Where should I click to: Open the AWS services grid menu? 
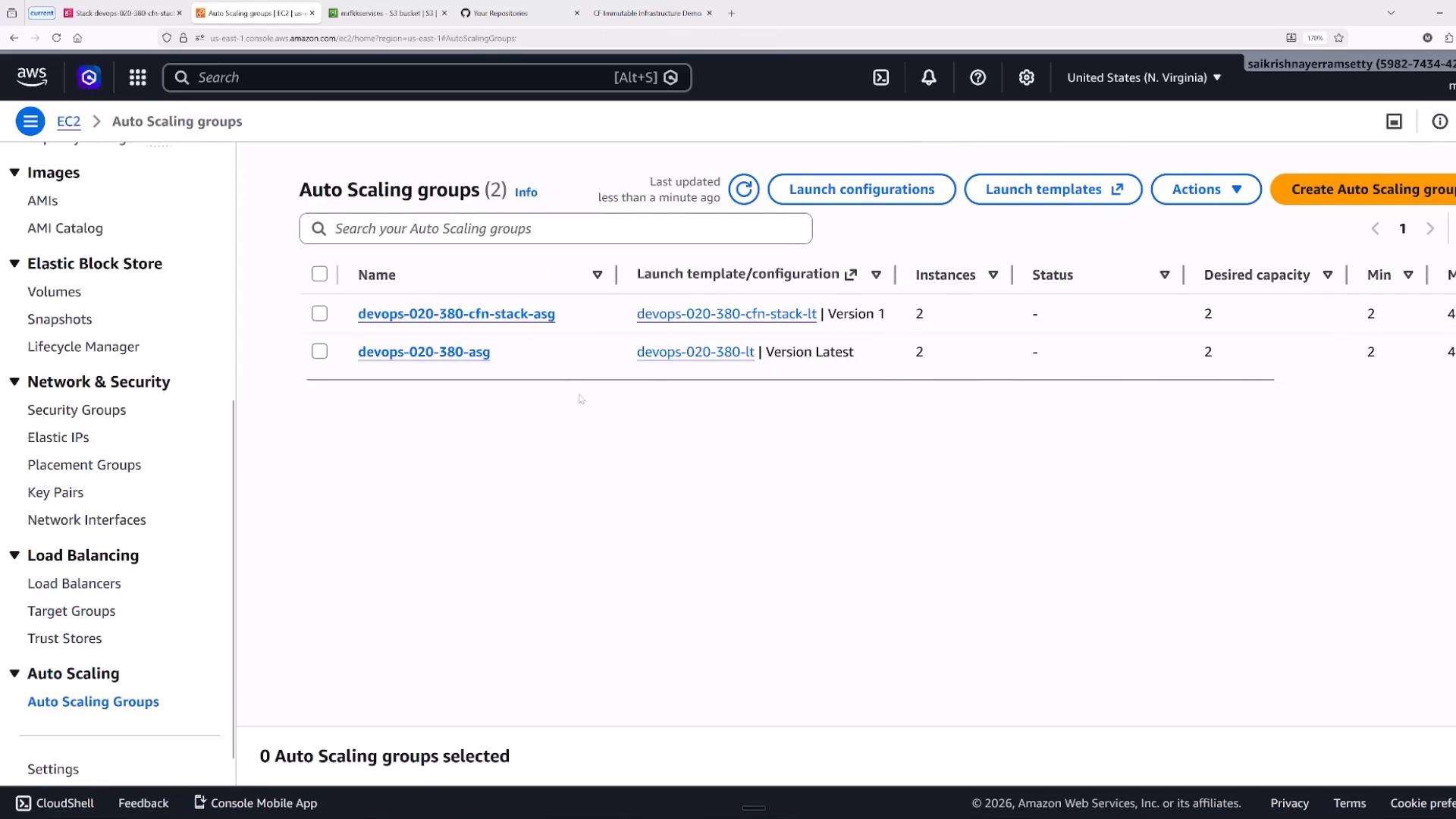point(137,77)
